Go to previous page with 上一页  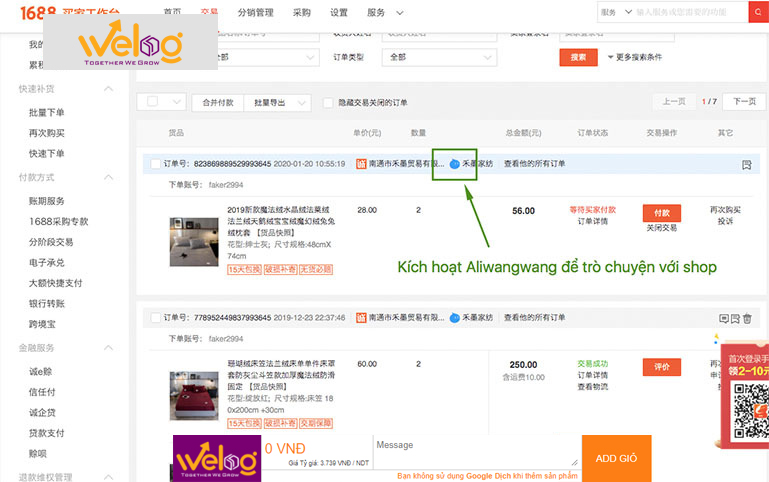[x=674, y=101]
